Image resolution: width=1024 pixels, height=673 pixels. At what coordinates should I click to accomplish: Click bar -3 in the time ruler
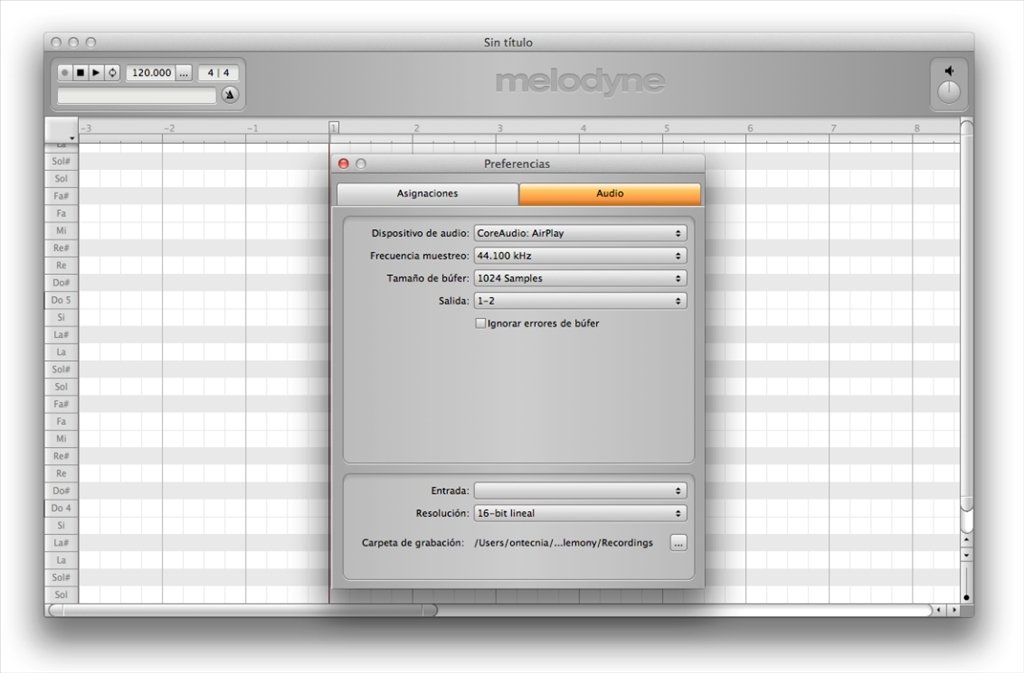[x=86, y=128]
